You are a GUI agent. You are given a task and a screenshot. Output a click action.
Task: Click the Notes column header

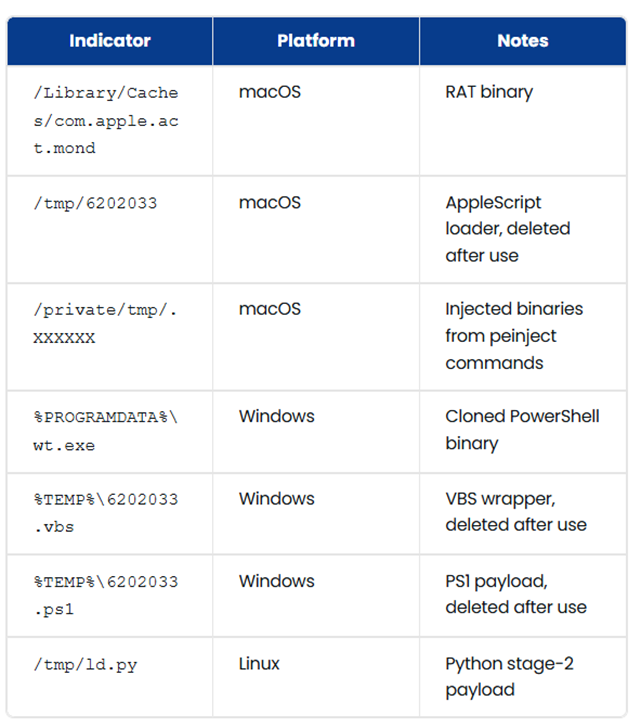pos(522,41)
